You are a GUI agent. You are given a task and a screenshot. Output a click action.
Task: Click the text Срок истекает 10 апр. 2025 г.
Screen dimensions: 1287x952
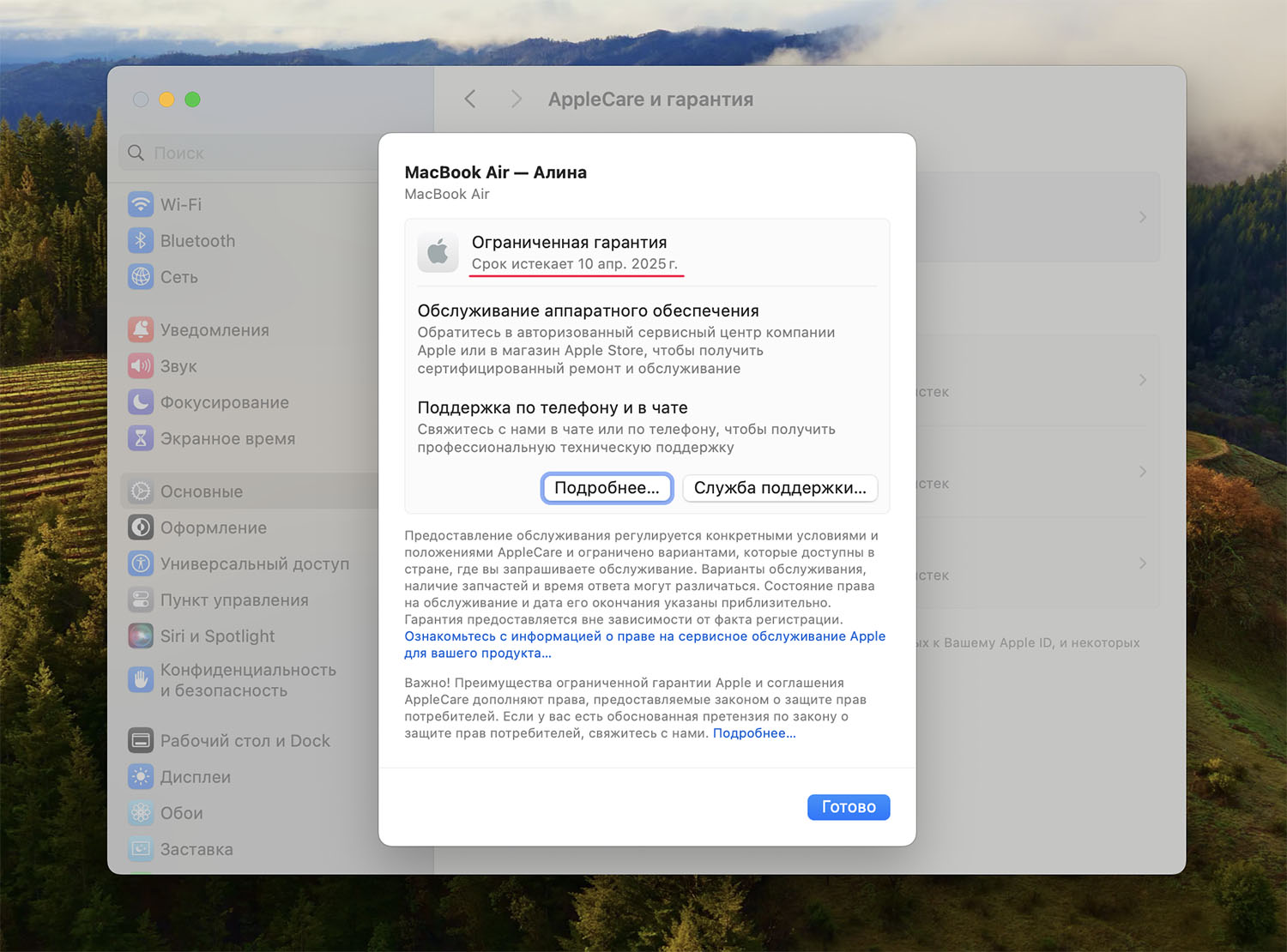[575, 264]
